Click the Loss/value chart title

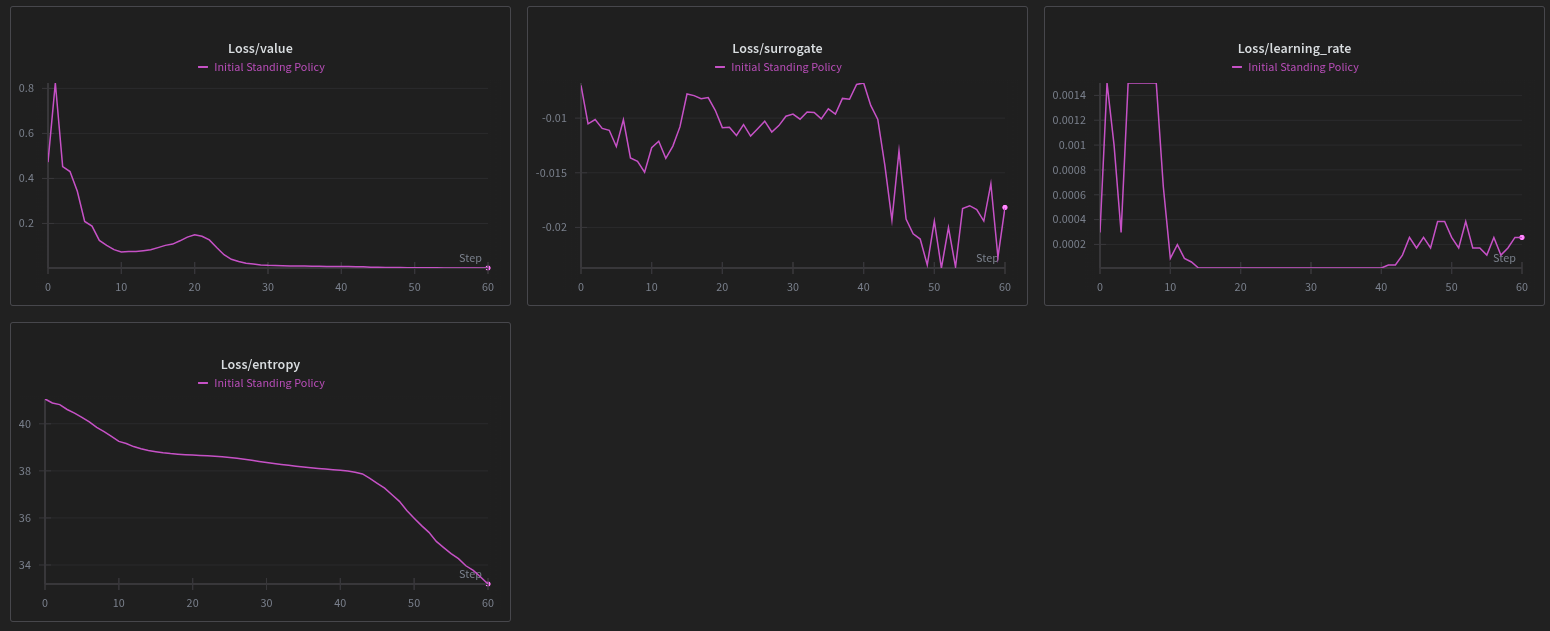coord(260,48)
